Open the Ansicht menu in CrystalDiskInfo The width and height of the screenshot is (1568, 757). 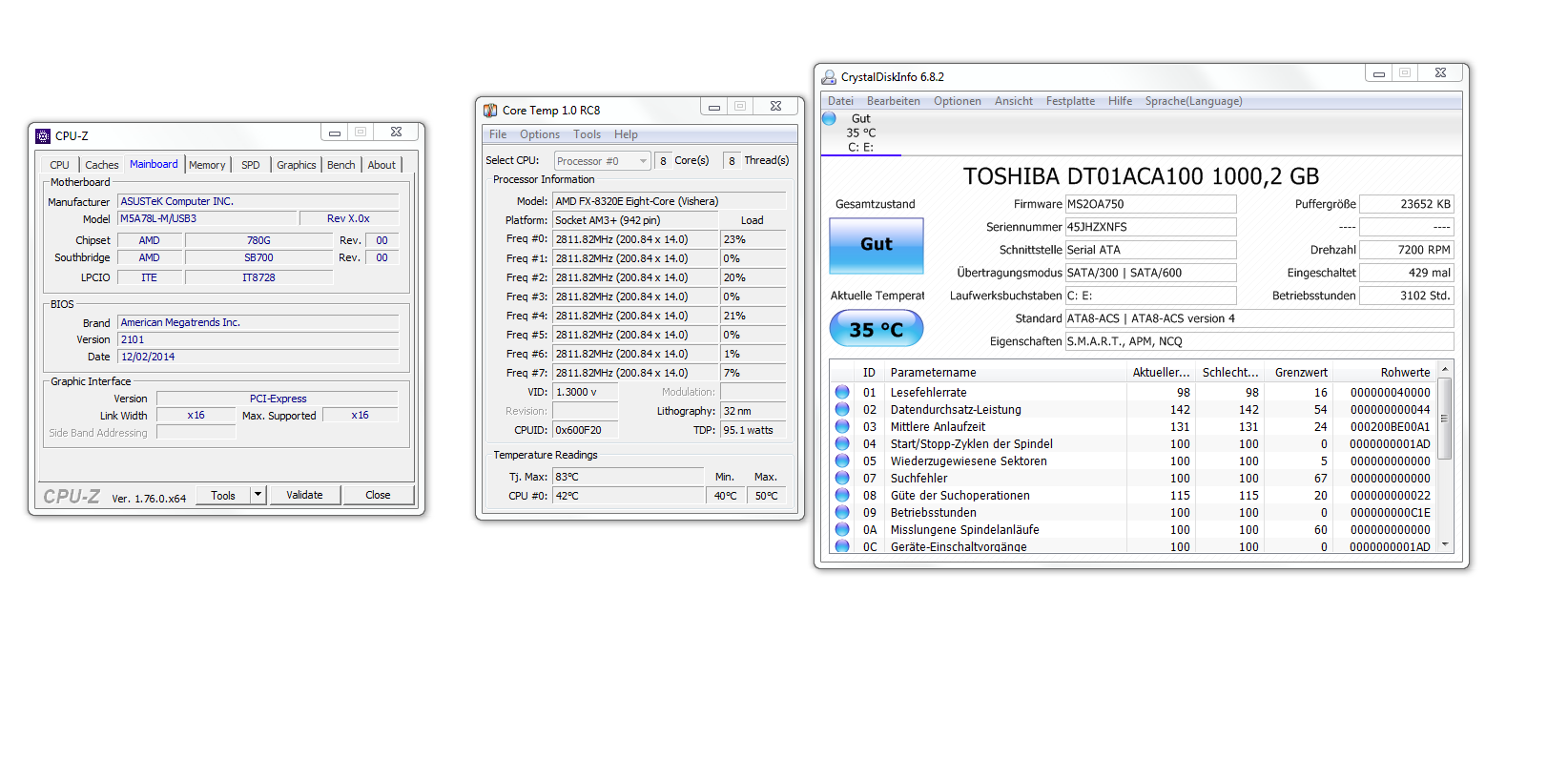pos(1014,101)
